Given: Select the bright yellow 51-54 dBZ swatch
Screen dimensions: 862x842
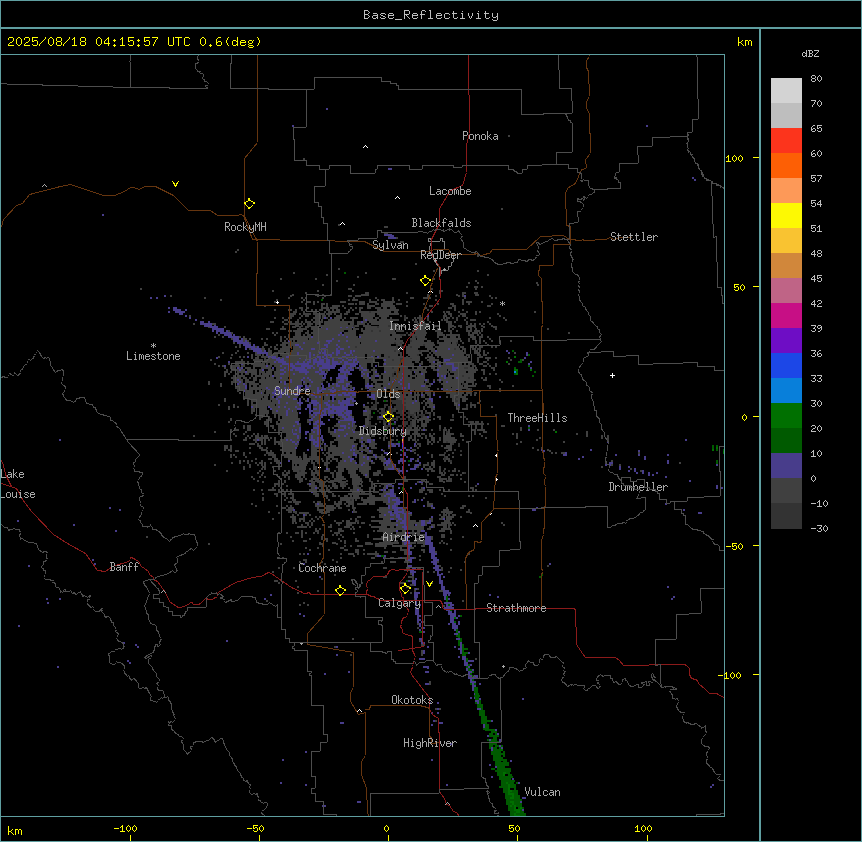Looking at the screenshot, I should (x=786, y=215).
